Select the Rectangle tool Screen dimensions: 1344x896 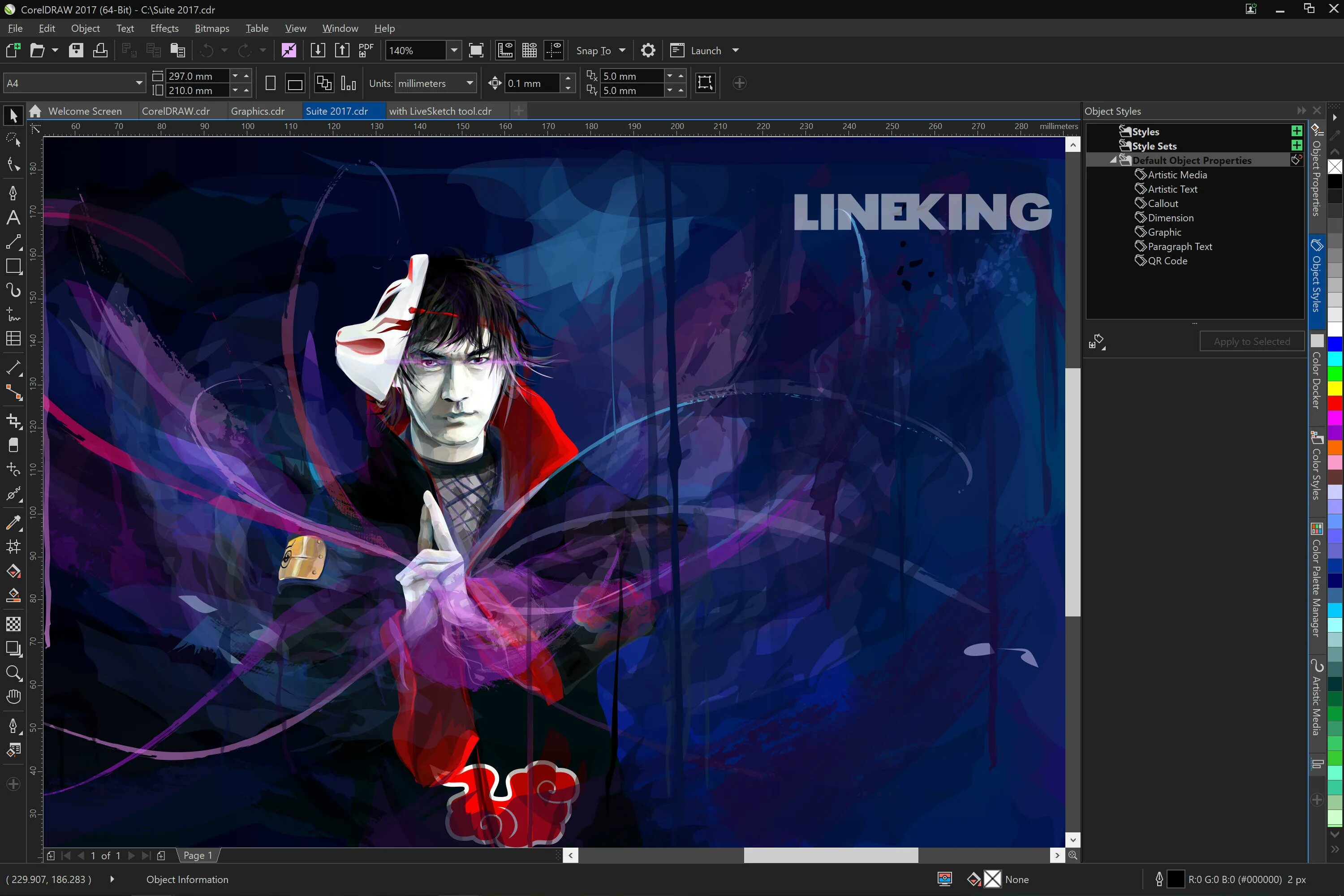pos(13,266)
